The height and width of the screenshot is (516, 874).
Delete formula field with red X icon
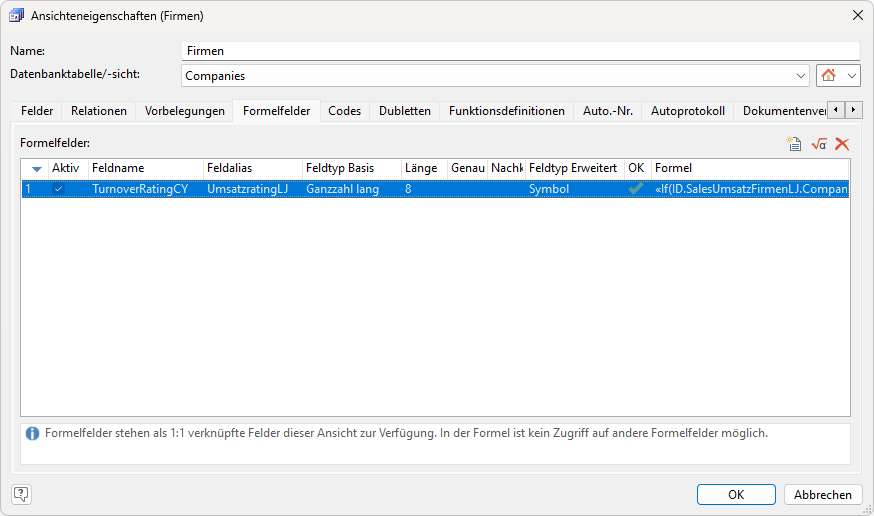click(842, 144)
